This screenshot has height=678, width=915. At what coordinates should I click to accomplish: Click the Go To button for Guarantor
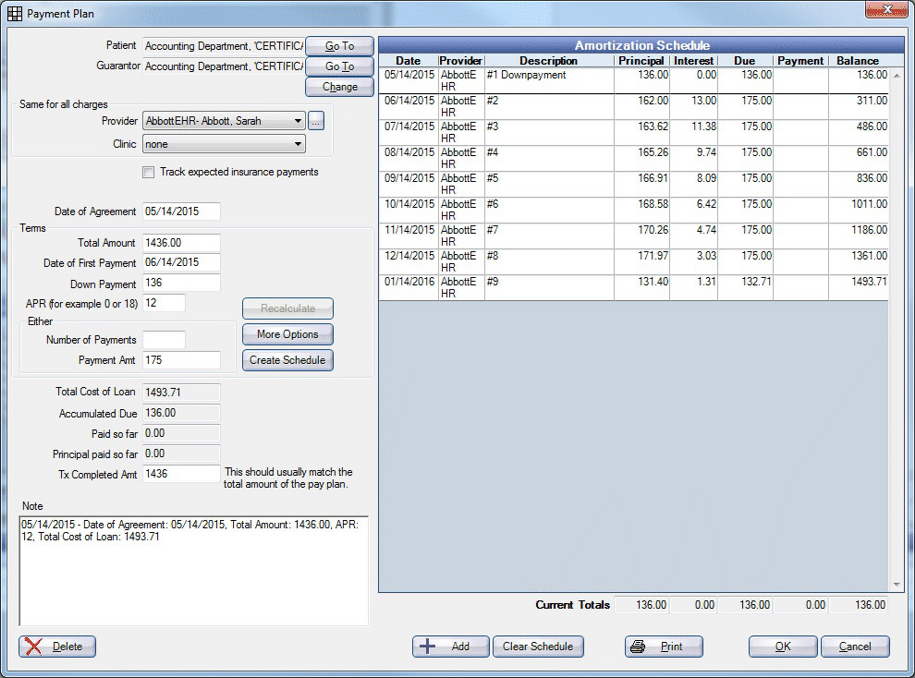[339, 66]
